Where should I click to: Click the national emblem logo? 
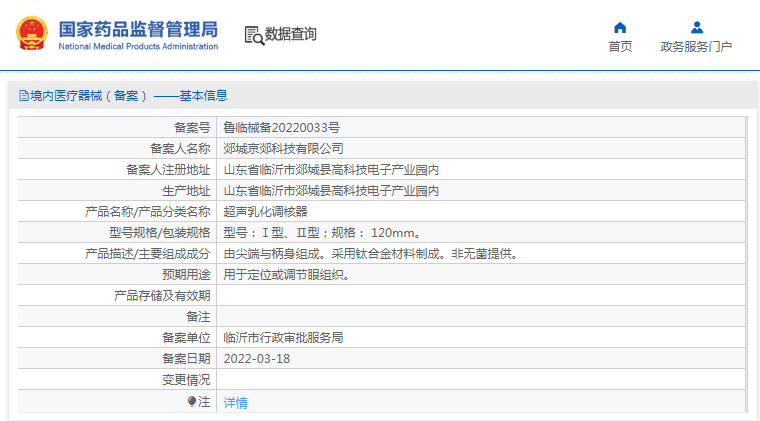click(x=31, y=35)
